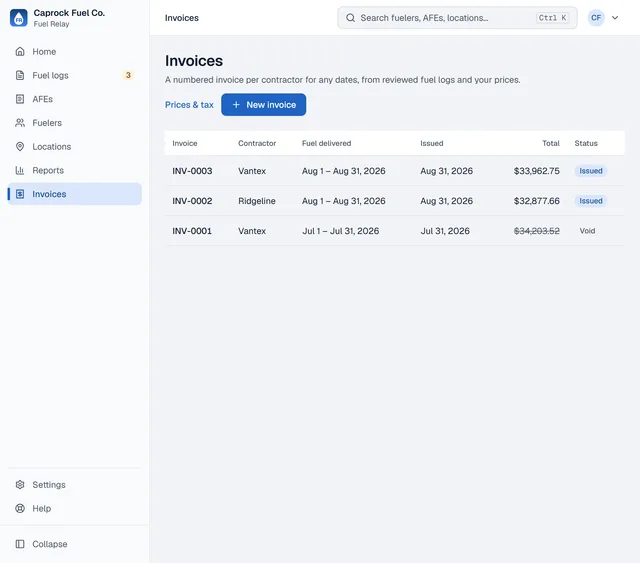Click the Contractor column header

257,143
